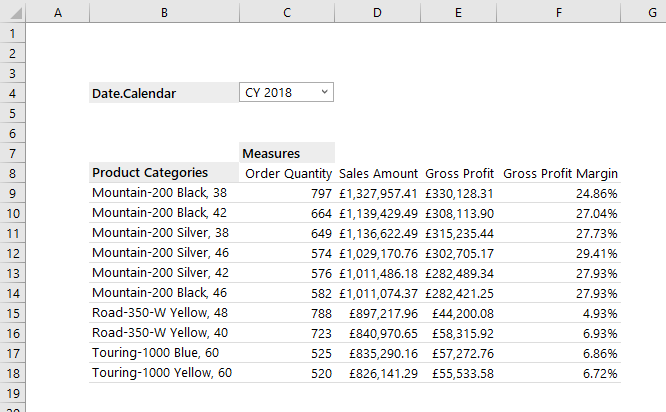Click sales amount £1,327,957.41 cell
Viewport: 666px width, 412px height.
tap(377, 193)
